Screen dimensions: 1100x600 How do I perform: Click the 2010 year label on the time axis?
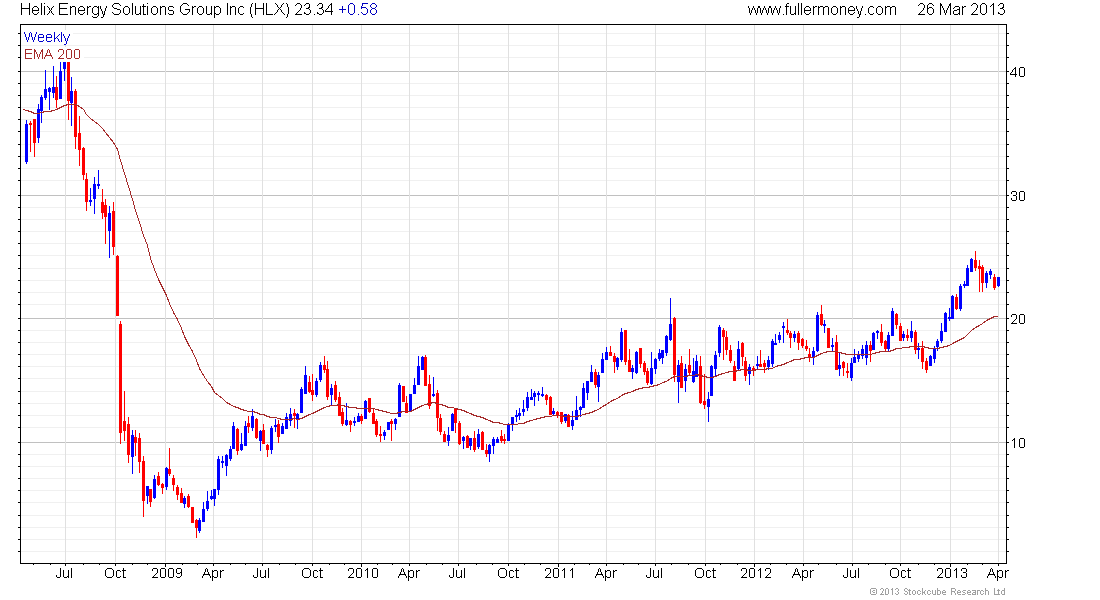pos(363,573)
